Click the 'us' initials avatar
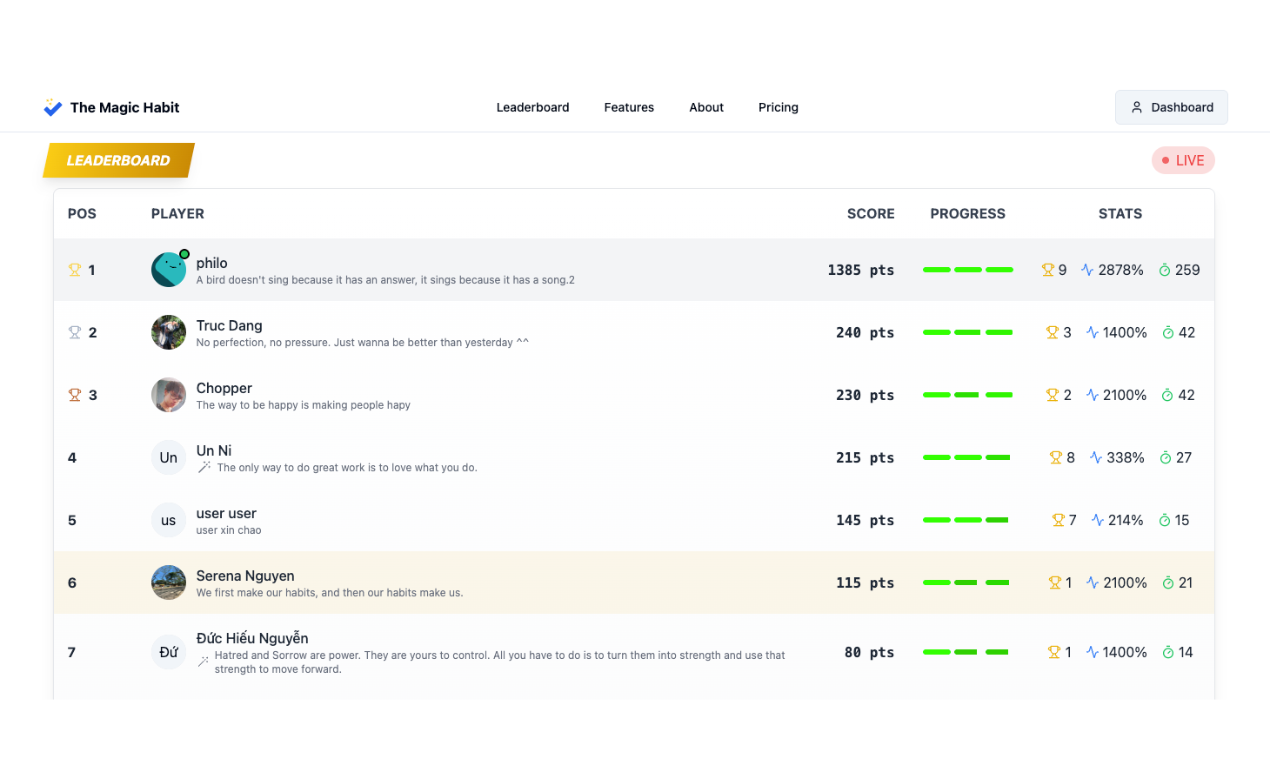This screenshot has height=760, width=1270. pos(169,520)
